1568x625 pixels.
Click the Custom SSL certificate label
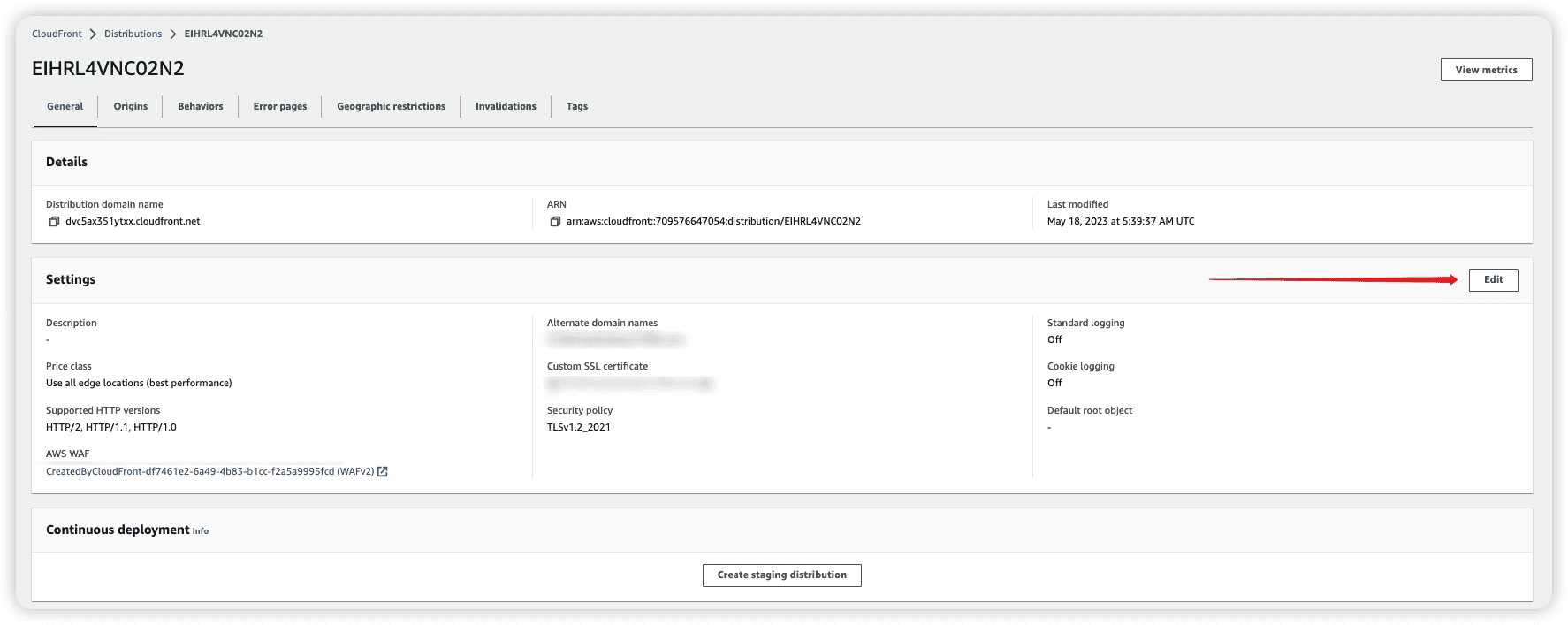tap(598, 367)
